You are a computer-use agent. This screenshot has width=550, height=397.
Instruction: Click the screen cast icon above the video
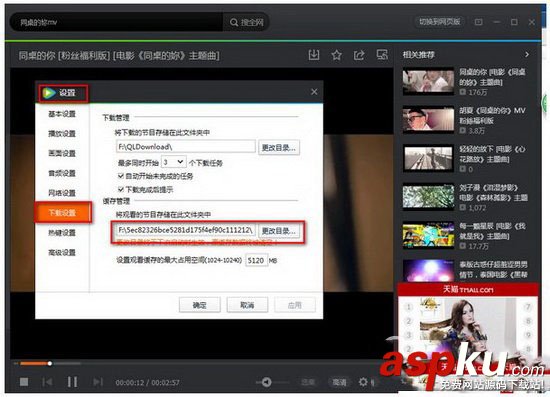pos(382,55)
